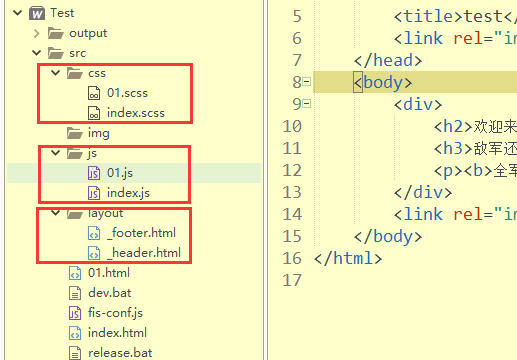Collapse the src folder

tap(36, 53)
